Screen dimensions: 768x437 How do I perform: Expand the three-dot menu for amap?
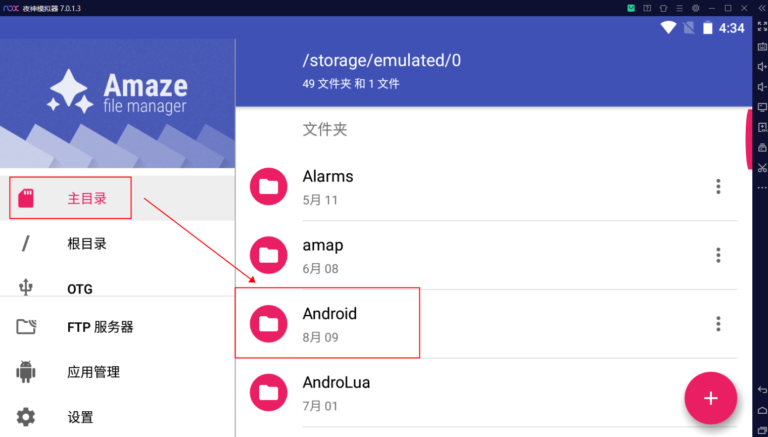718,255
